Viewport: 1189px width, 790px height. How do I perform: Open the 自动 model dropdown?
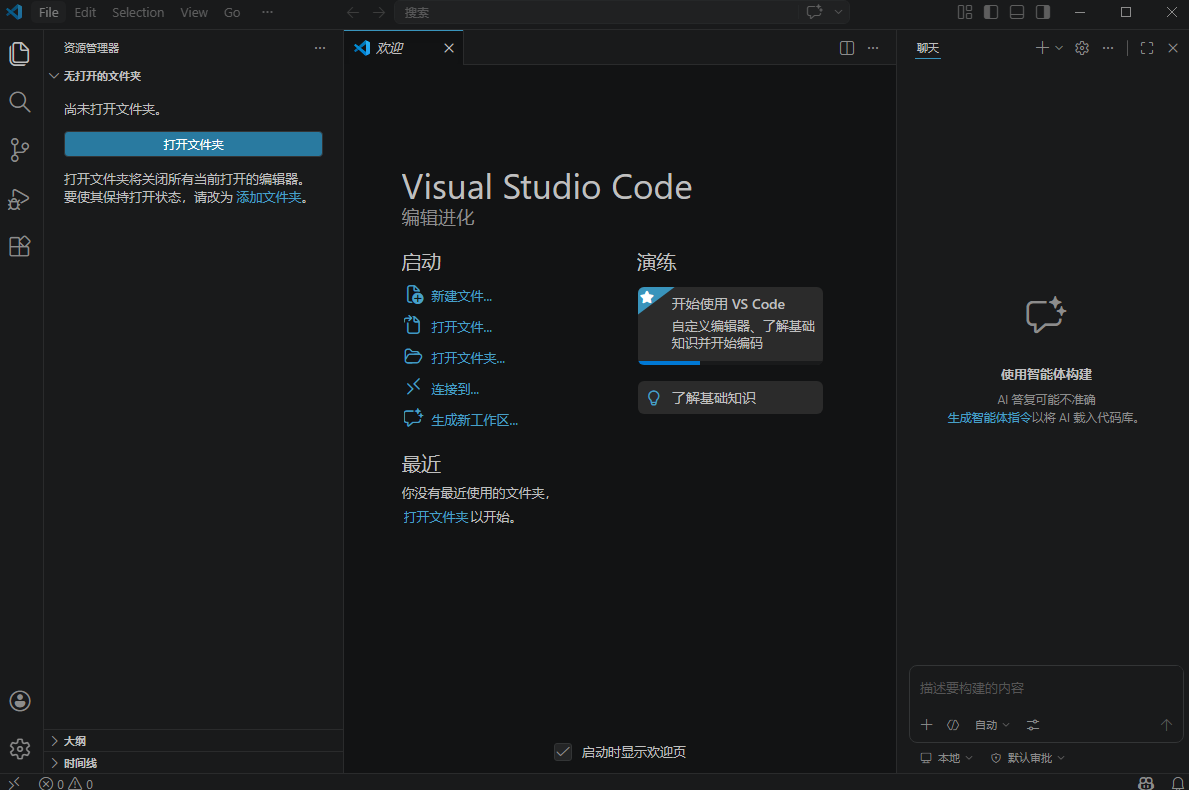992,725
